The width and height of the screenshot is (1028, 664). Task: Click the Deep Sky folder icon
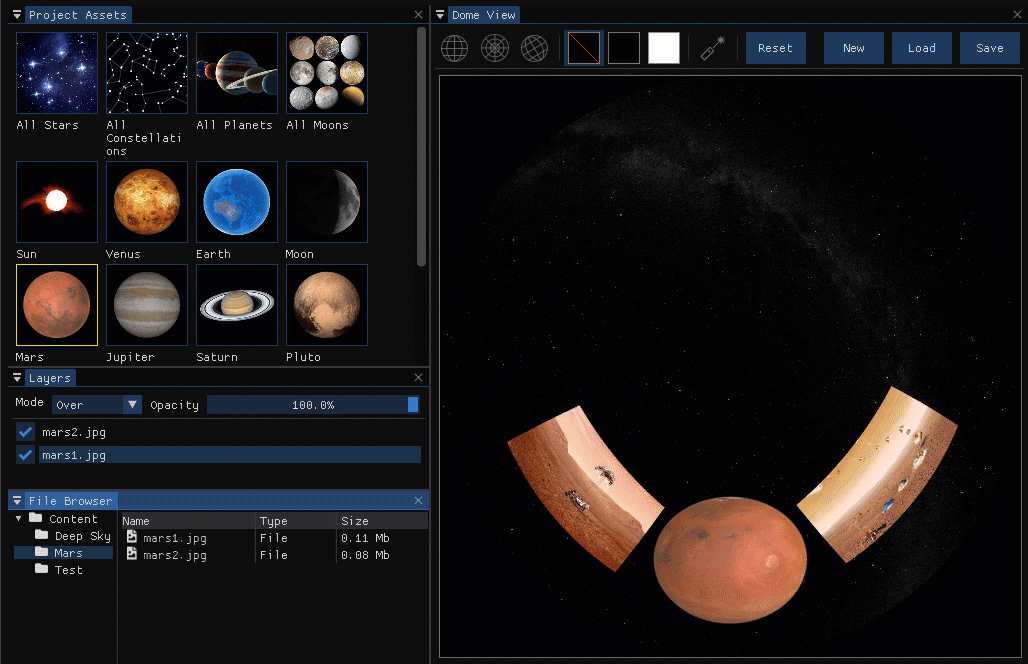(x=41, y=535)
